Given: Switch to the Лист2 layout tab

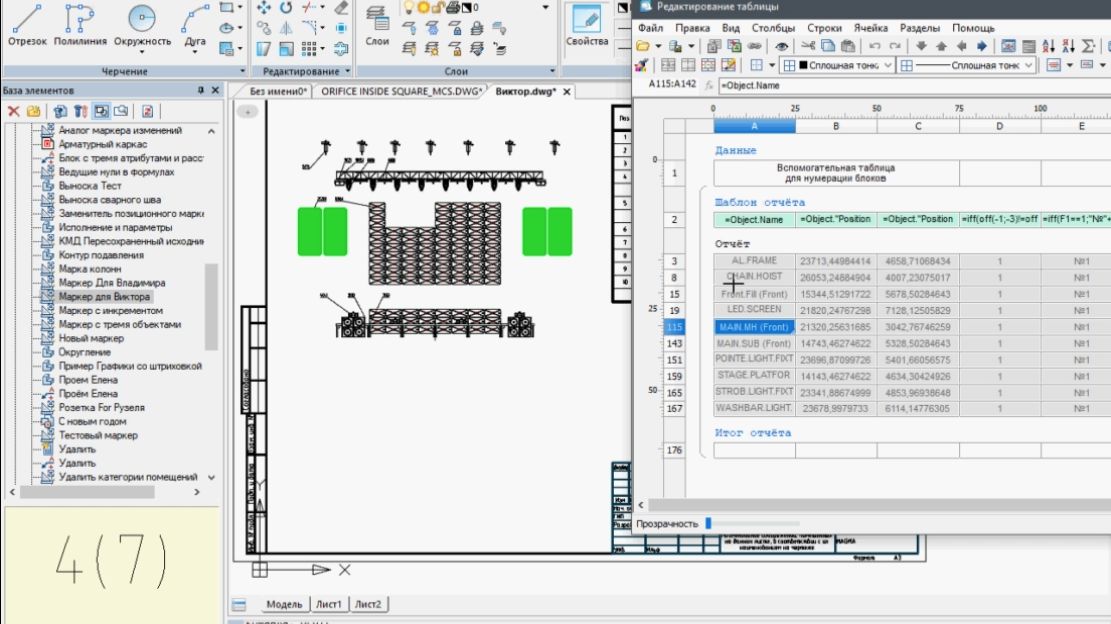Looking at the screenshot, I should (x=368, y=604).
